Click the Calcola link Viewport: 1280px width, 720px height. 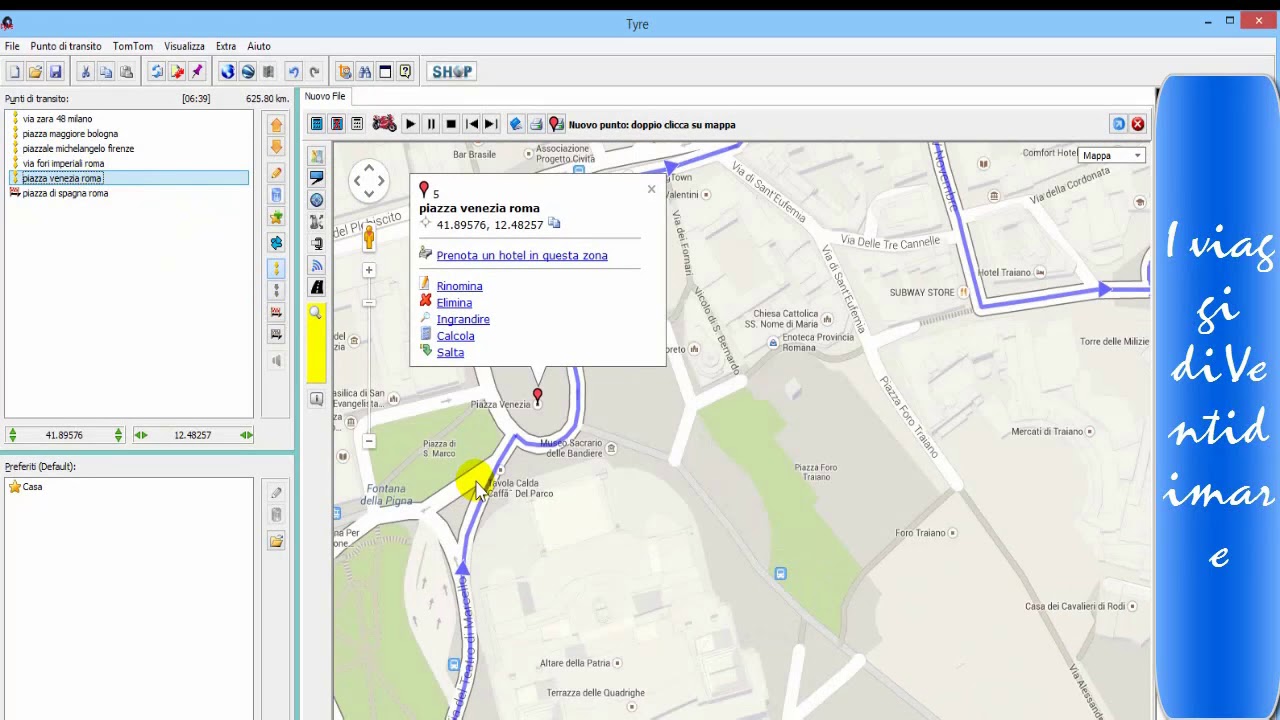click(x=455, y=336)
